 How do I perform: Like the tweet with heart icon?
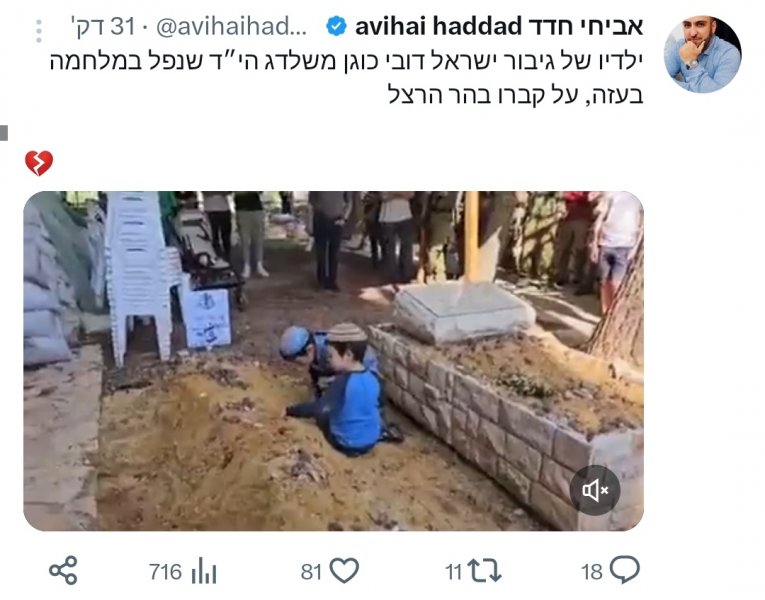pyautogui.click(x=344, y=570)
